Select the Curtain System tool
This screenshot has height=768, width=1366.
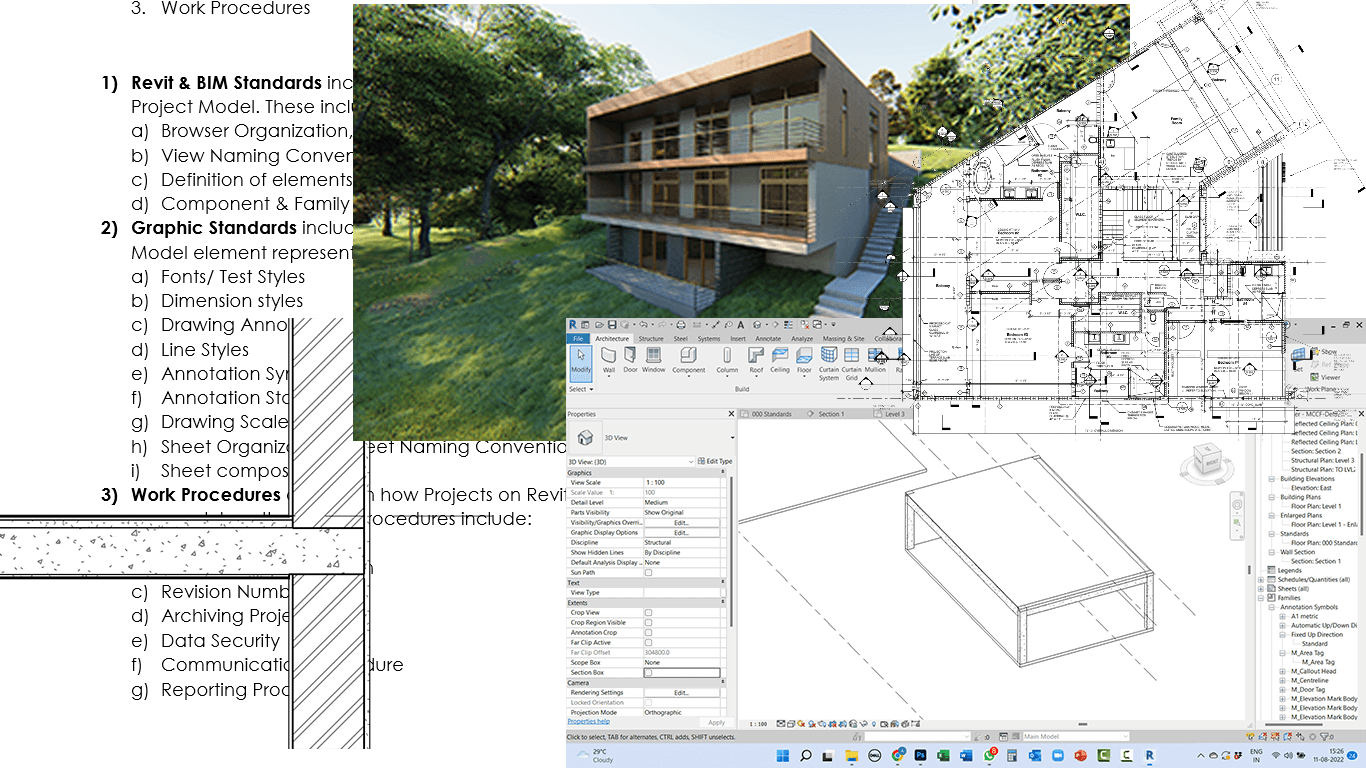click(829, 364)
